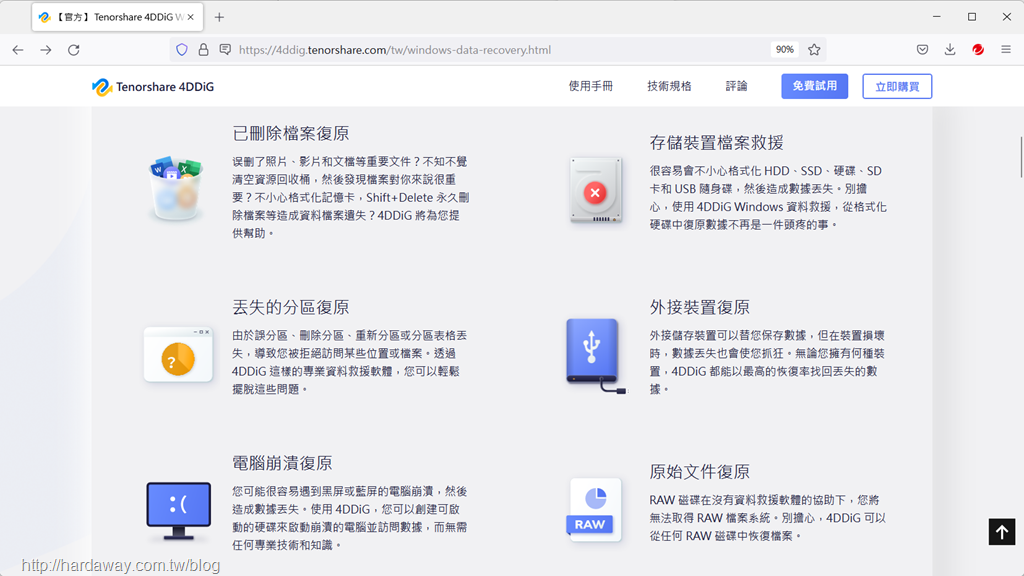The height and width of the screenshot is (576, 1024).
Task: Go forward to the next page
Action: point(46,50)
